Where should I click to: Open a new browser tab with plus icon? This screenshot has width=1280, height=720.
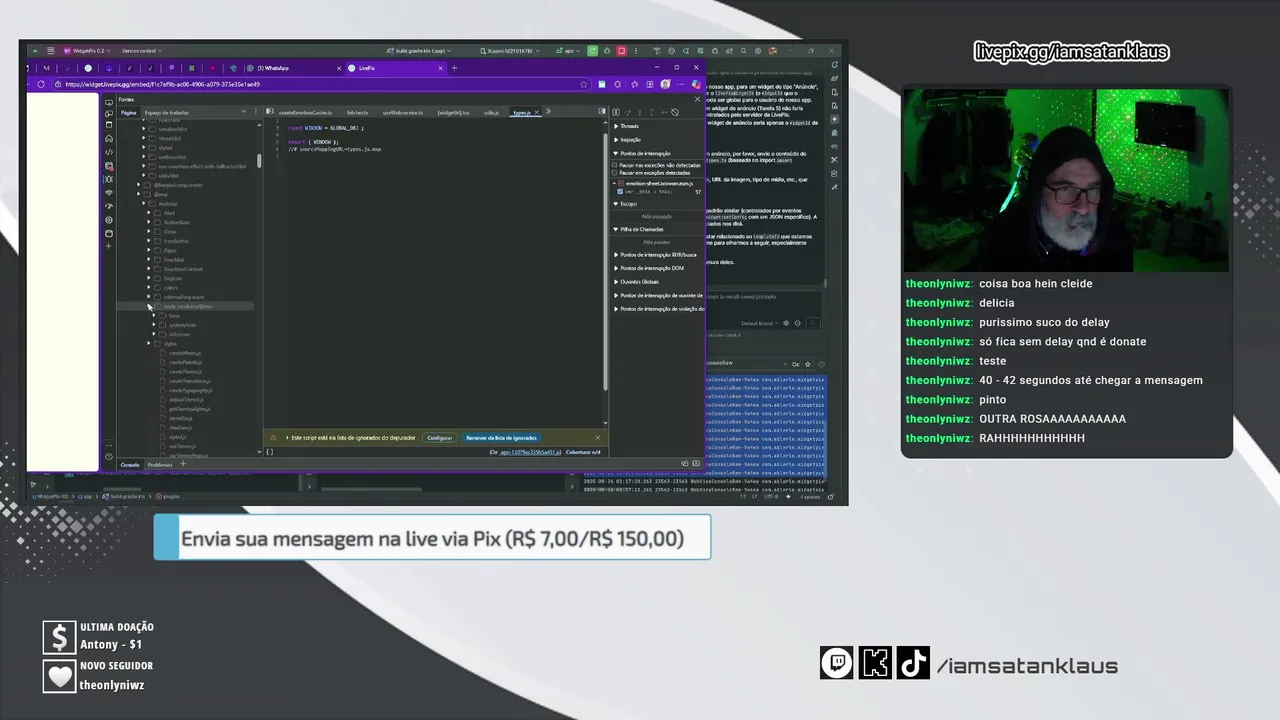pos(454,68)
